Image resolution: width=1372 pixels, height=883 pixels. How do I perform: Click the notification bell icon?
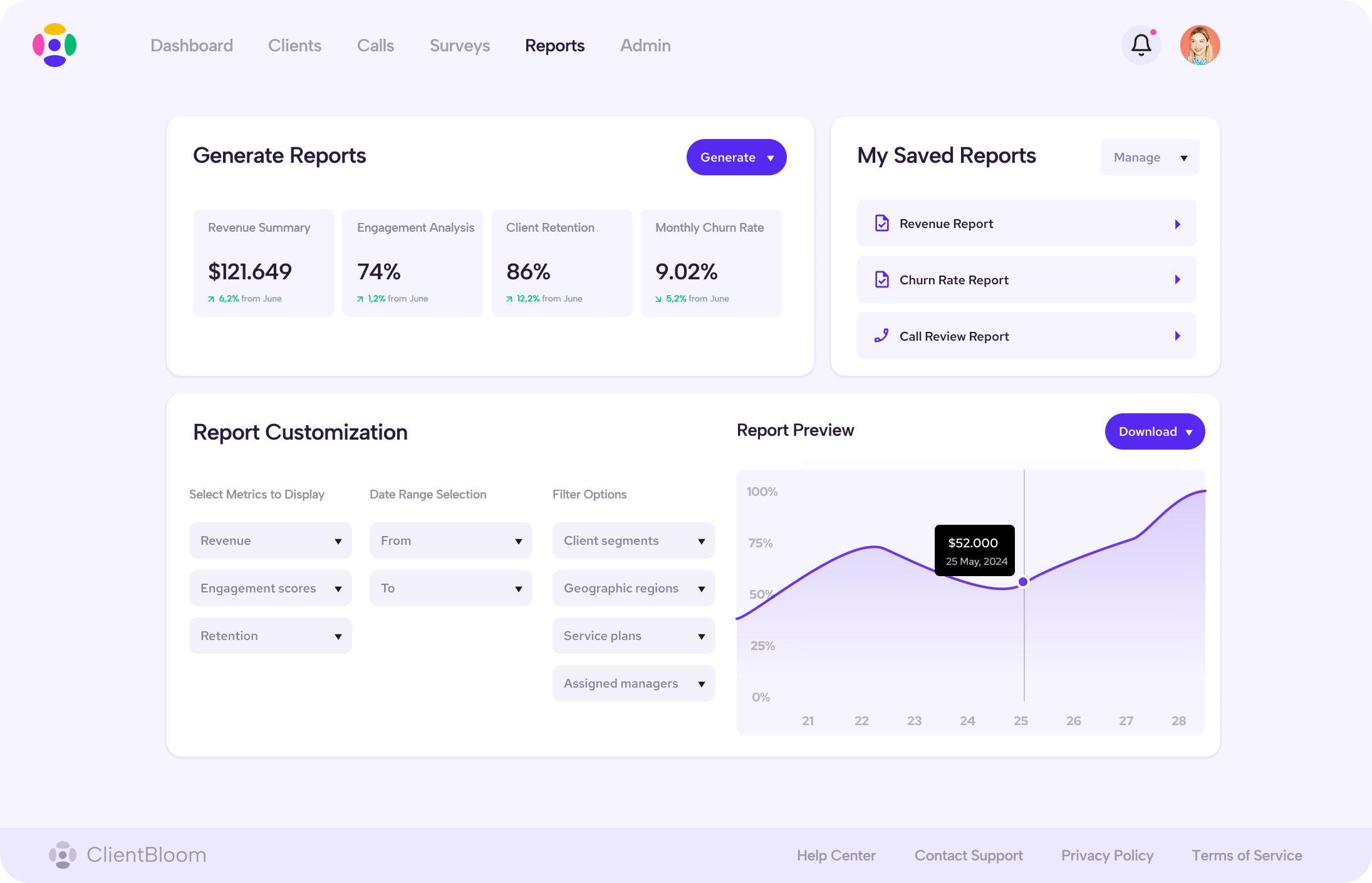pyautogui.click(x=1141, y=45)
